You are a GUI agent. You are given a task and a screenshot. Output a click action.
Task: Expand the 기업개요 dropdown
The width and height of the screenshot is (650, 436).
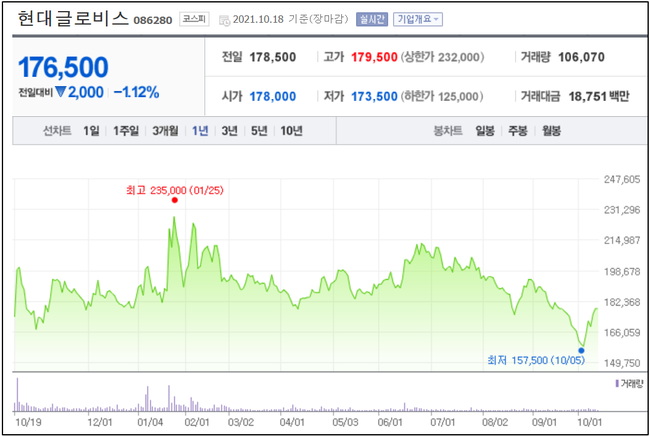pos(418,19)
